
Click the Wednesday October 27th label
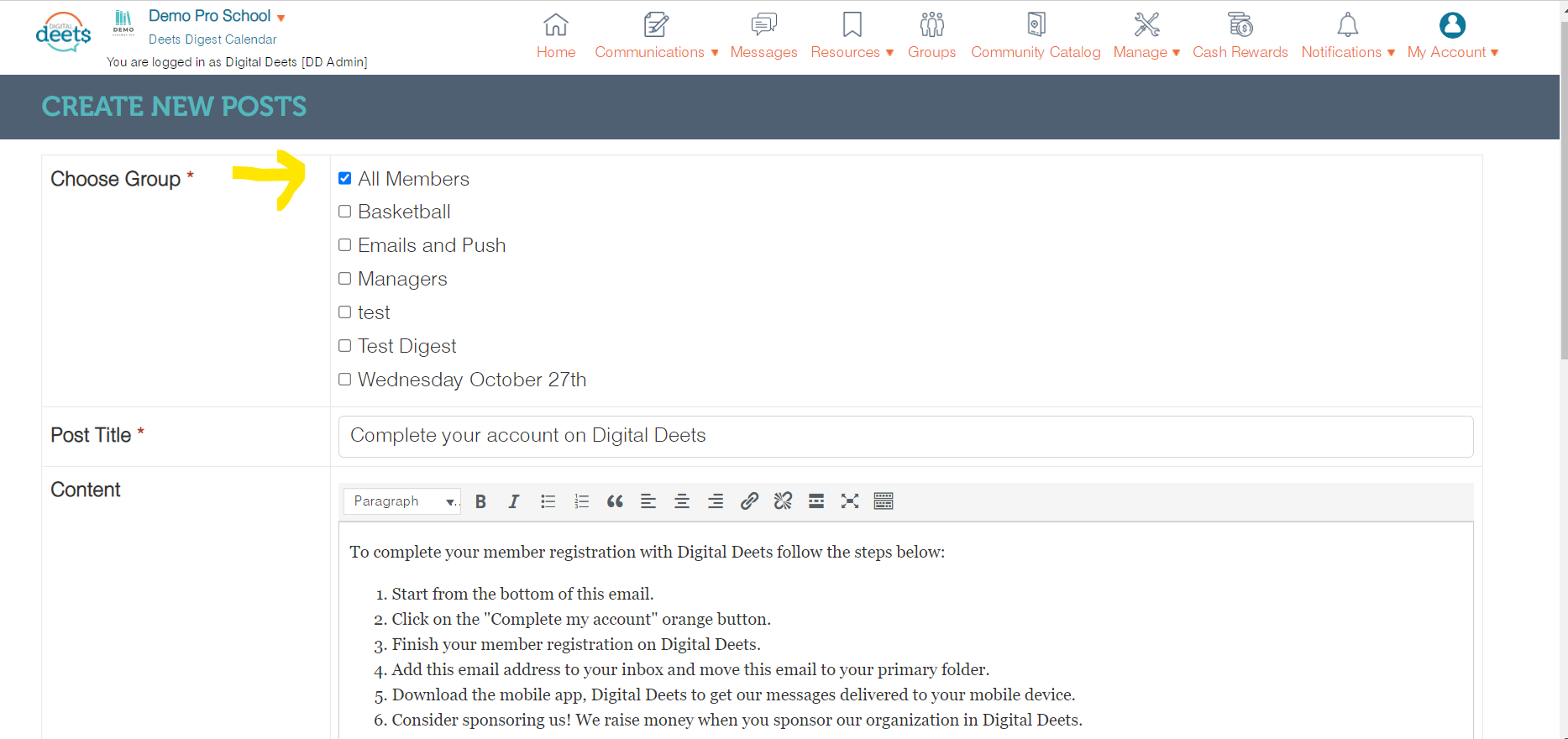tap(472, 380)
